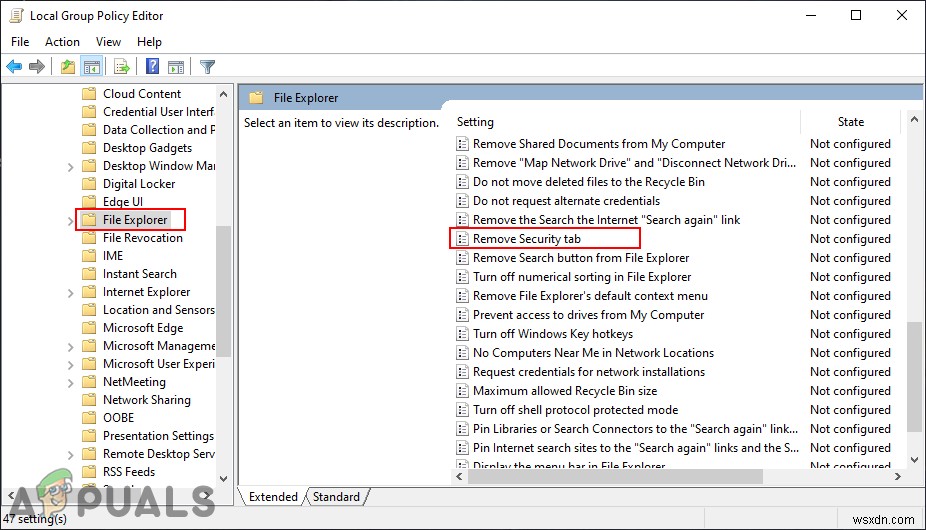The width and height of the screenshot is (926, 530).
Task: Expand the Internet Explorer tree node
Action: pos(70,293)
